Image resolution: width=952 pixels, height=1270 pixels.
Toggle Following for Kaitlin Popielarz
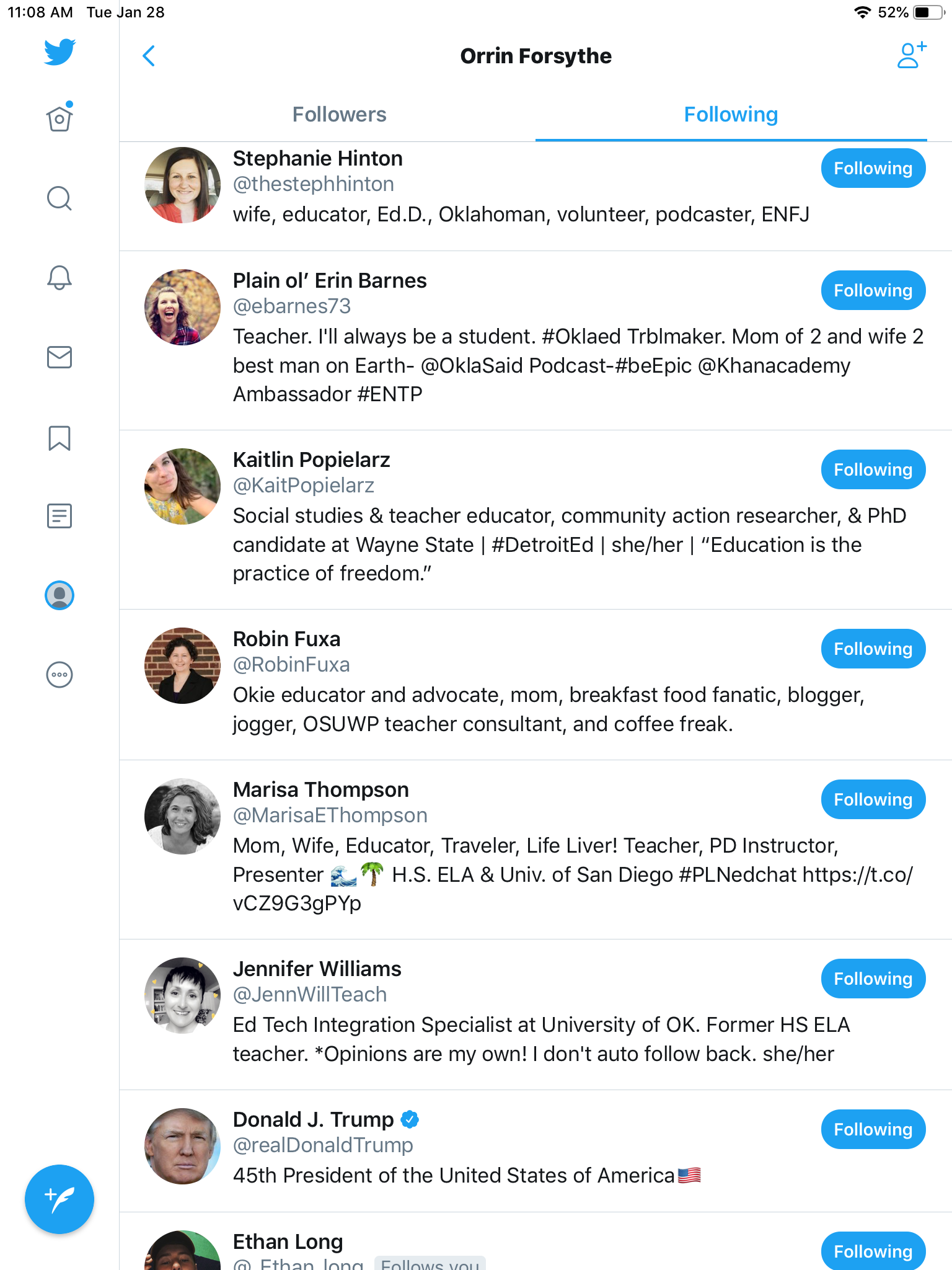873,469
